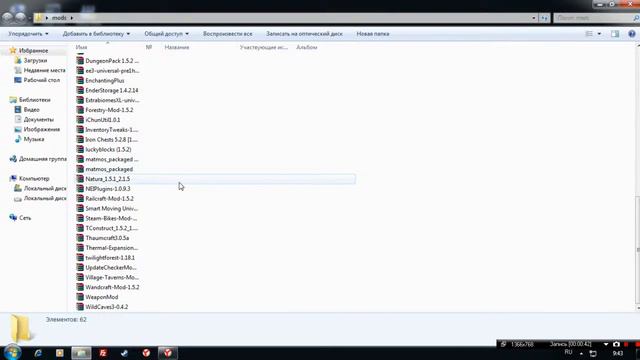
Task: Expand the view options dropdown arrow
Action: pyautogui.click(x=599, y=34)
